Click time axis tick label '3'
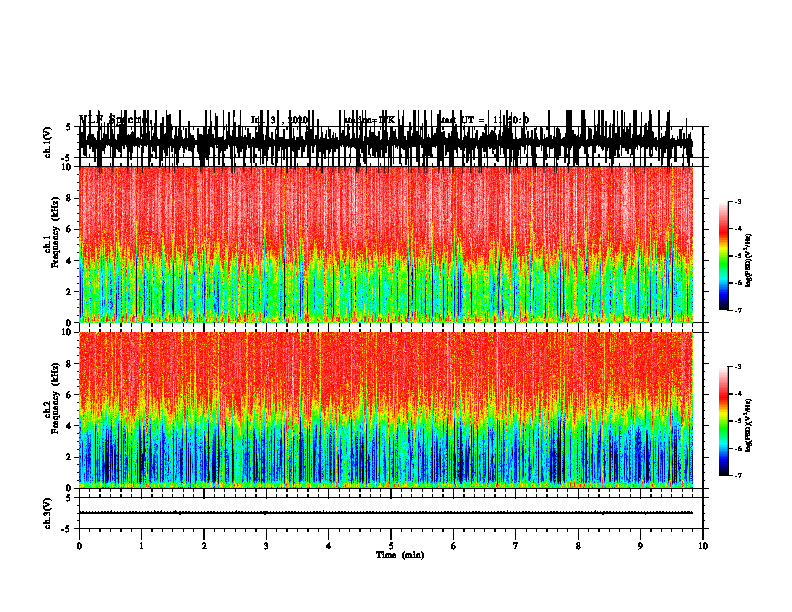Viewport: 792px width, 612px height. [x=266, y=546]
